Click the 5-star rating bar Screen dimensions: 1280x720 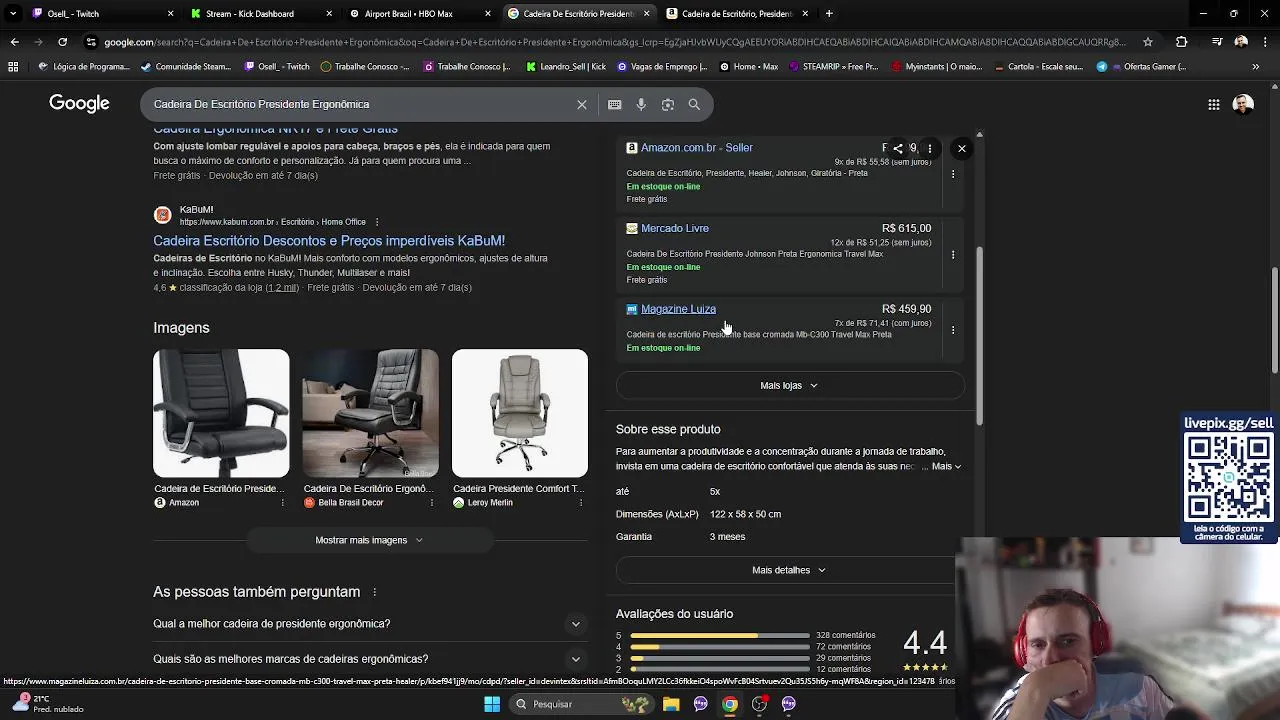pos(720,635)
